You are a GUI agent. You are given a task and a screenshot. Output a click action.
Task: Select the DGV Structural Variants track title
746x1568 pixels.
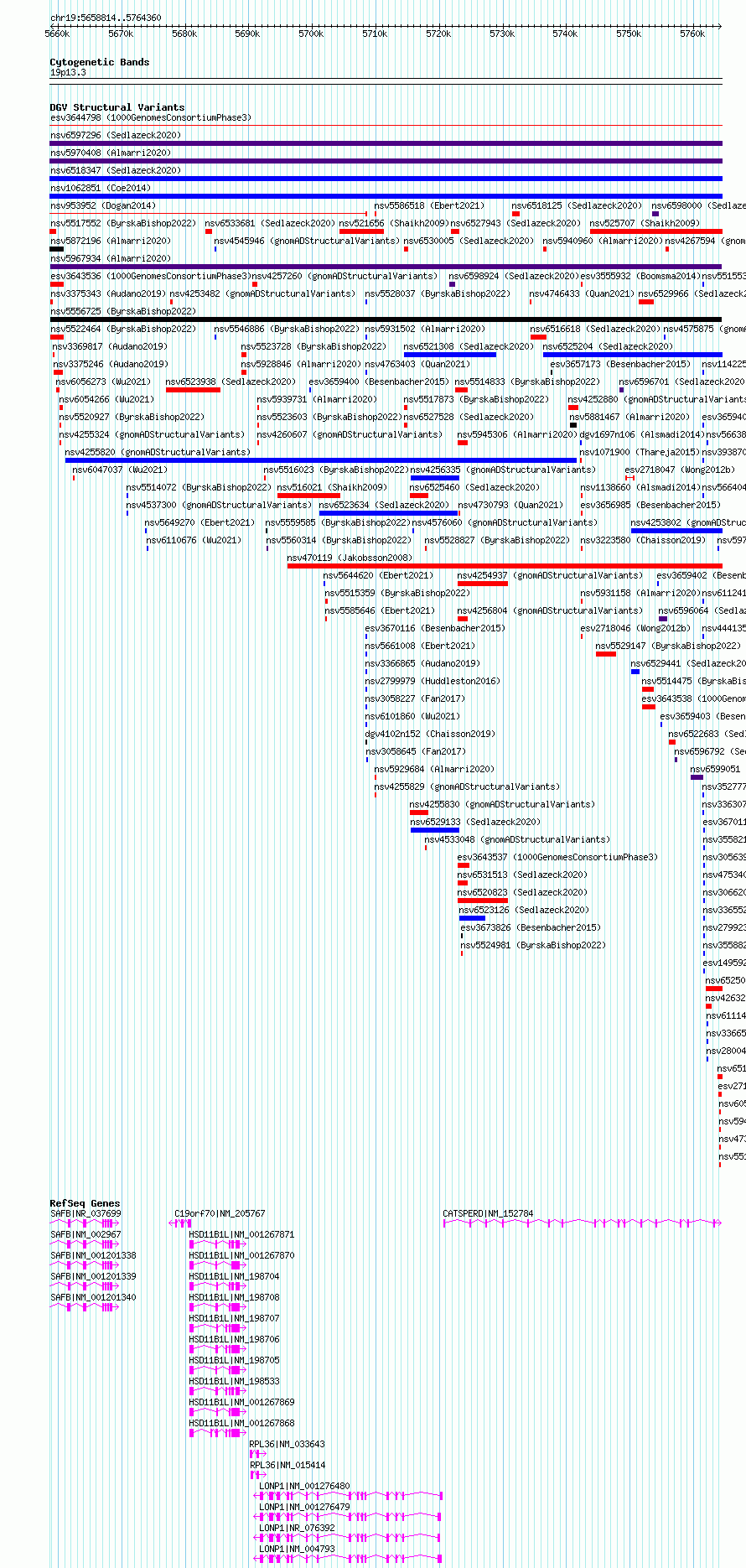[x=117, y=107]
